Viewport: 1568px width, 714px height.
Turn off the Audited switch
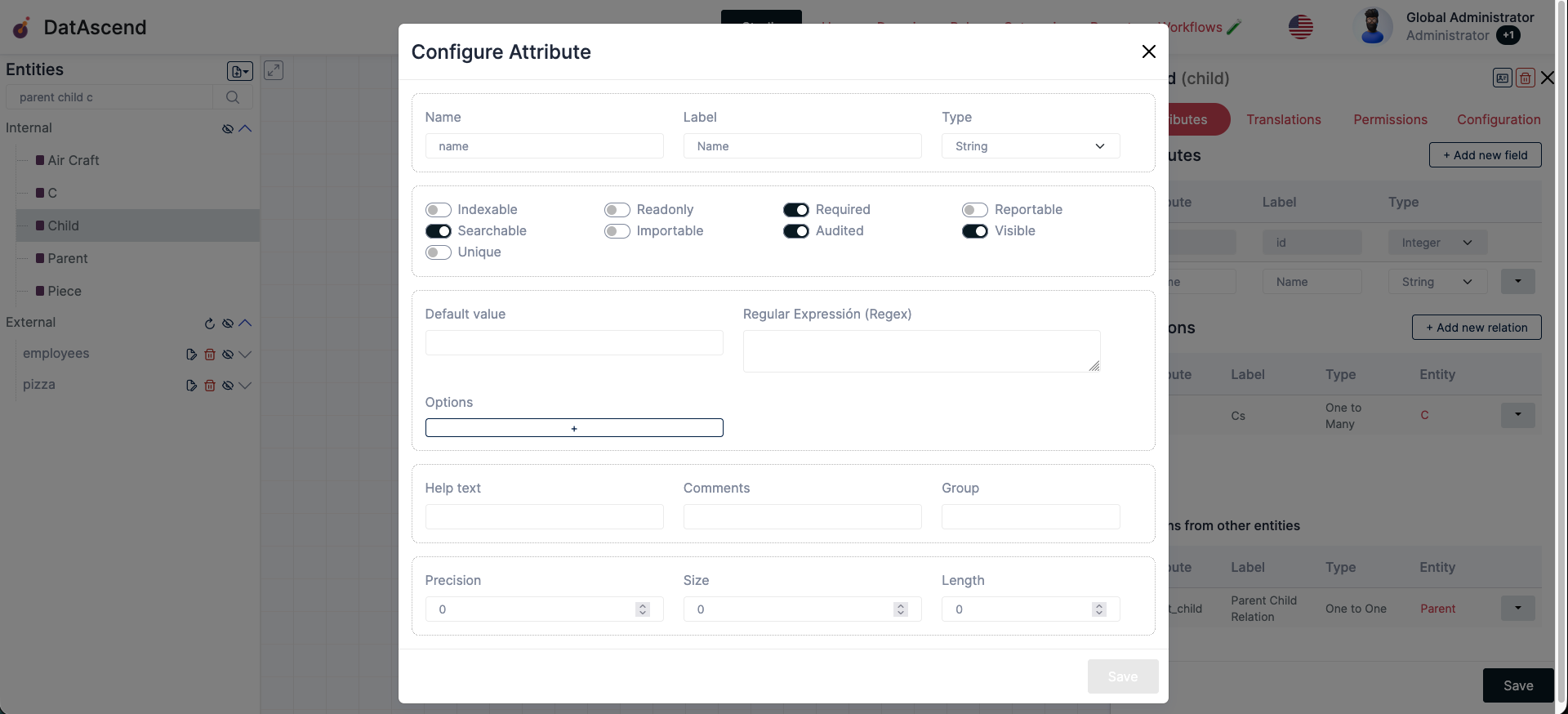click(x=795, y=231)
